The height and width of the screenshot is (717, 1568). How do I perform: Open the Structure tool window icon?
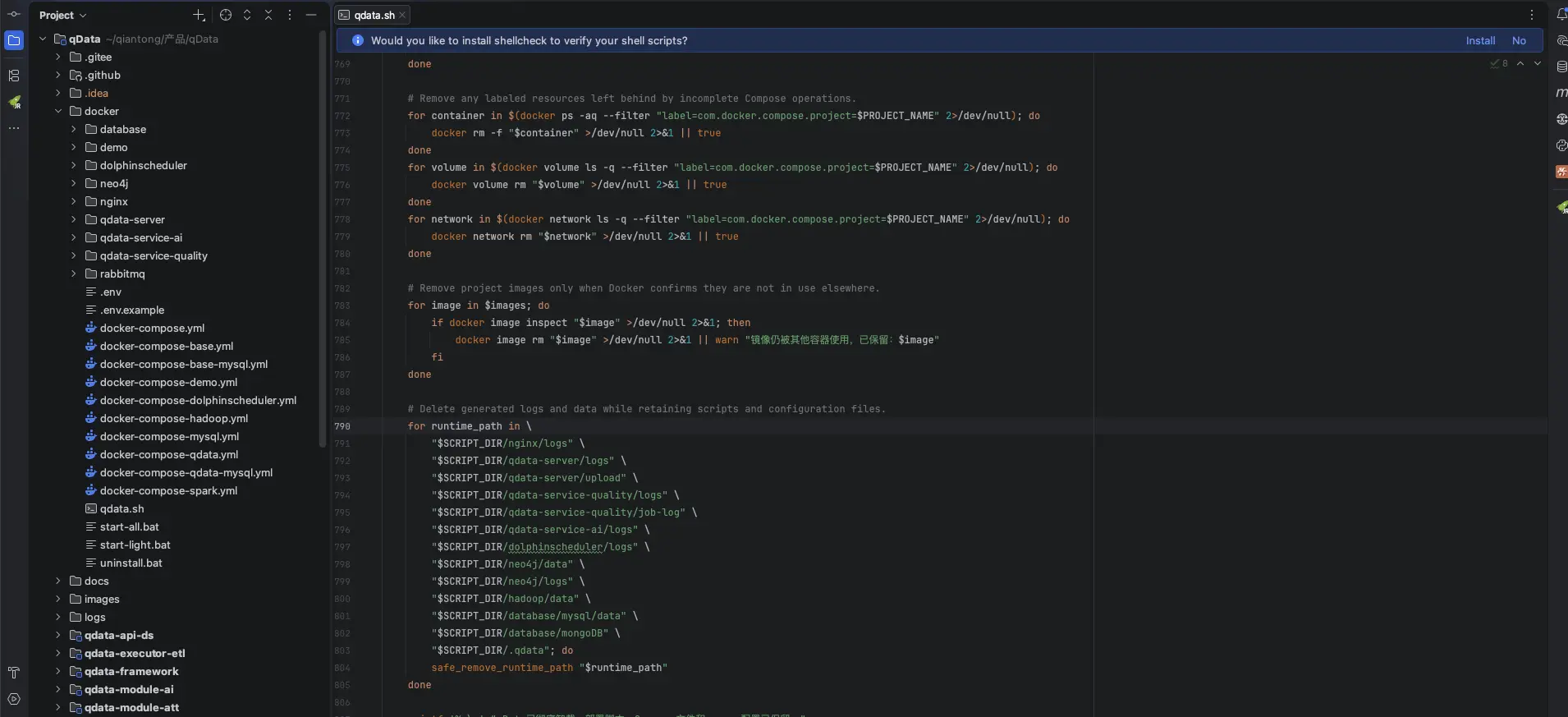(x=14, y=76)
